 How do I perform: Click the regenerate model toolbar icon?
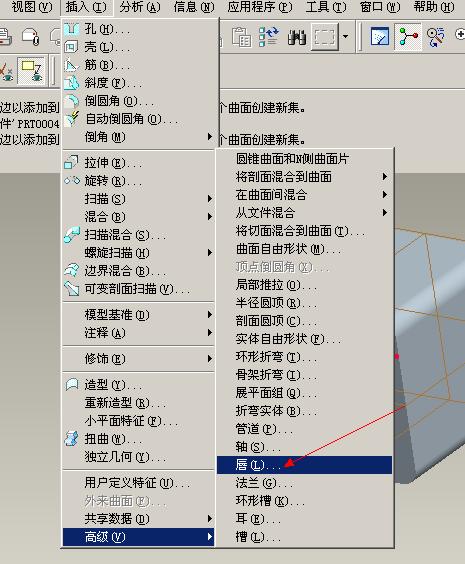pos(269,36)
